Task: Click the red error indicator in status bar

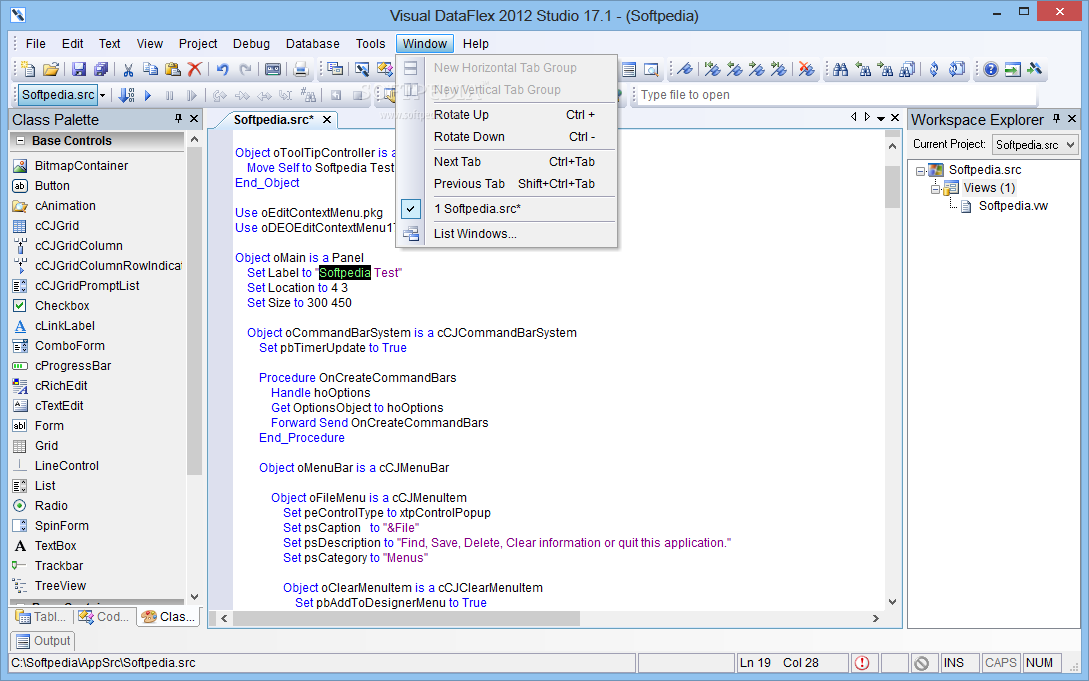Action: click(x=862, y=663)
